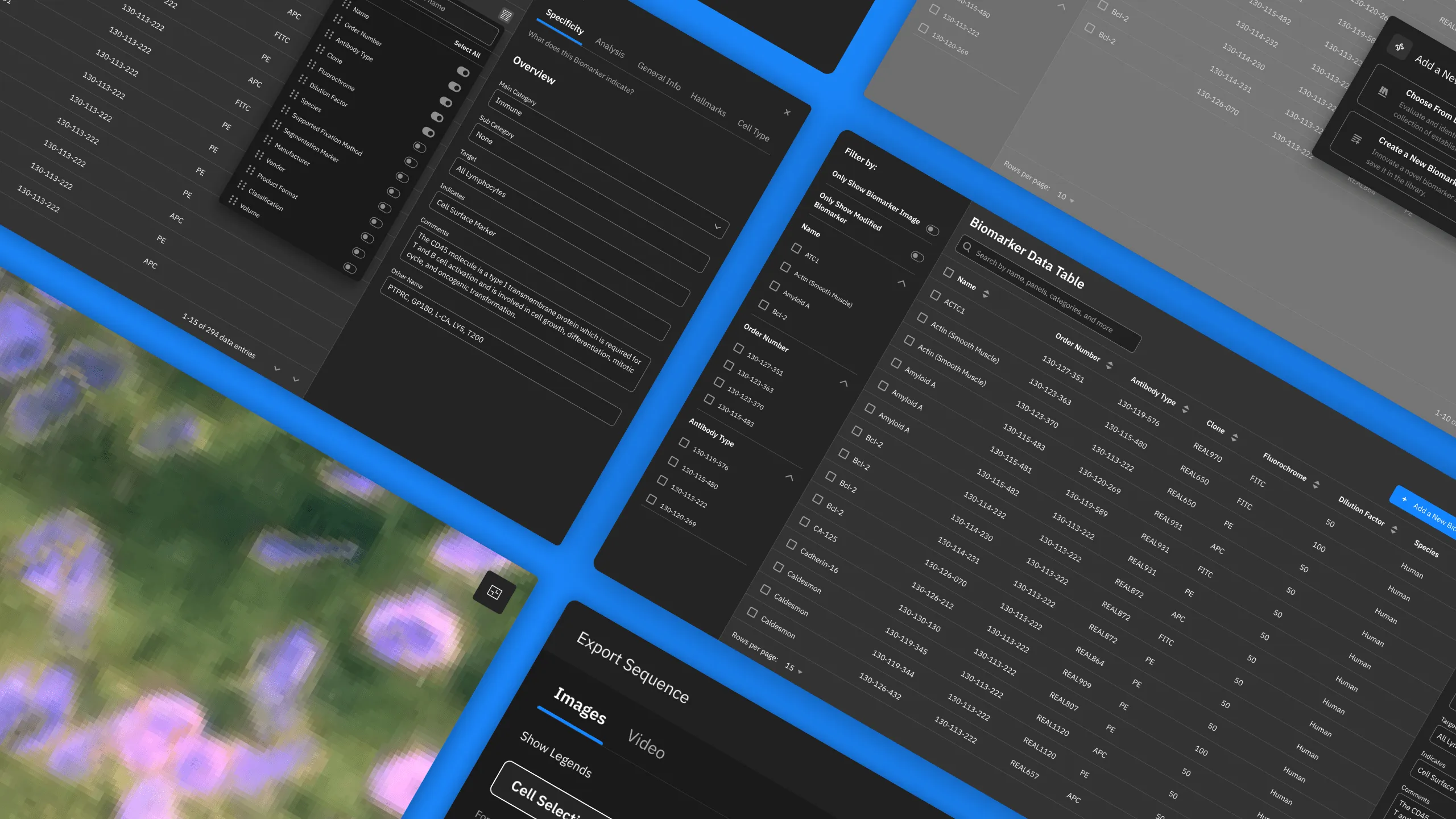Viewport: 1456px width, 819px height.
Task: Click drag handle beside Product Format column
Action: (x=251, y=169)
